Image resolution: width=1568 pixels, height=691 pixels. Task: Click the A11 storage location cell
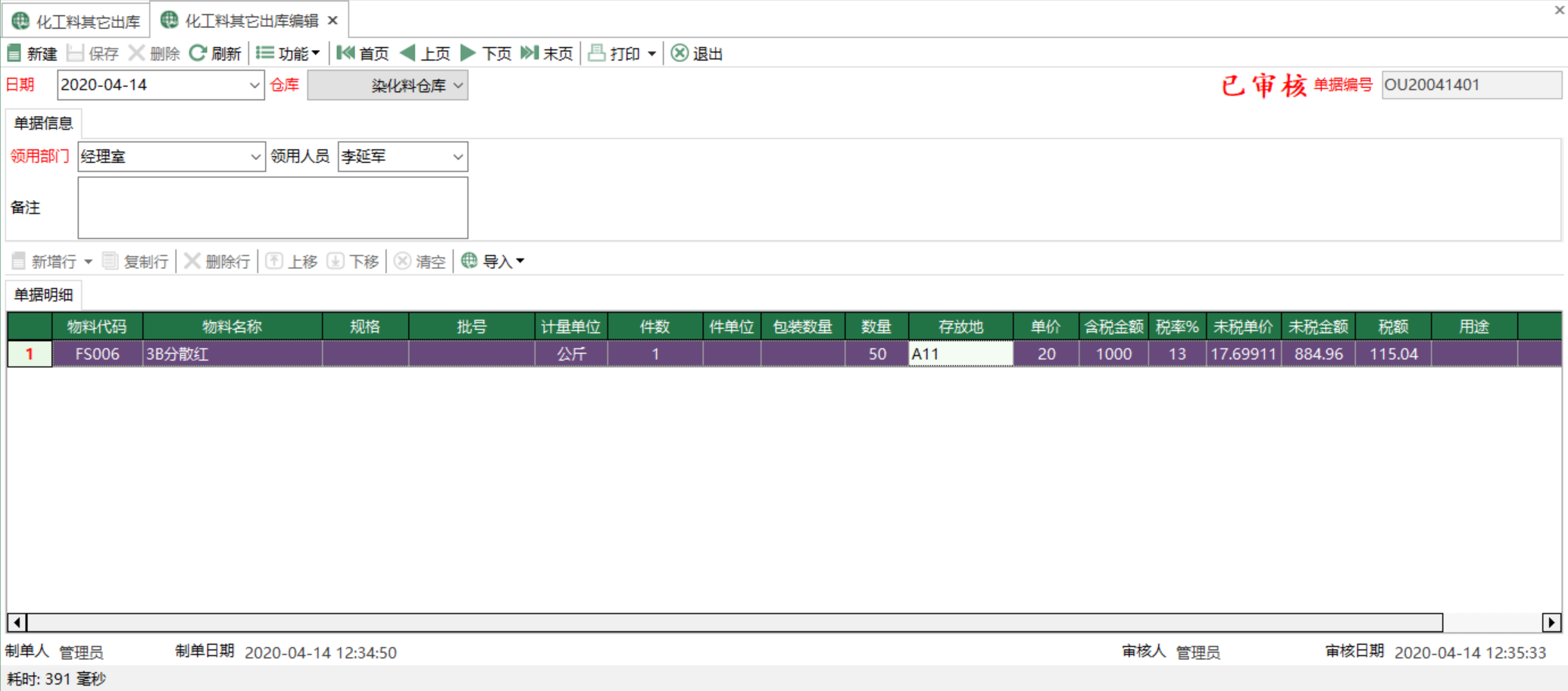click(x=960, y=354)
